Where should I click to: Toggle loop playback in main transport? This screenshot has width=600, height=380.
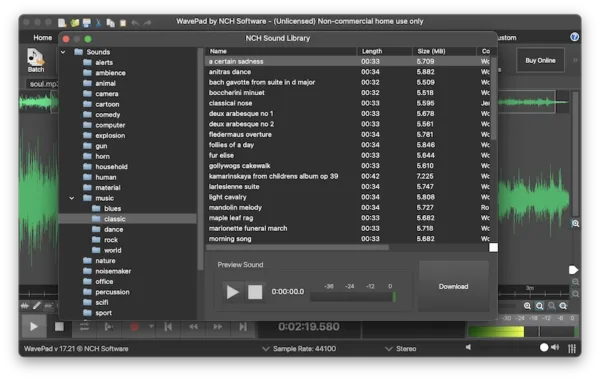click(x=84, y=326)
